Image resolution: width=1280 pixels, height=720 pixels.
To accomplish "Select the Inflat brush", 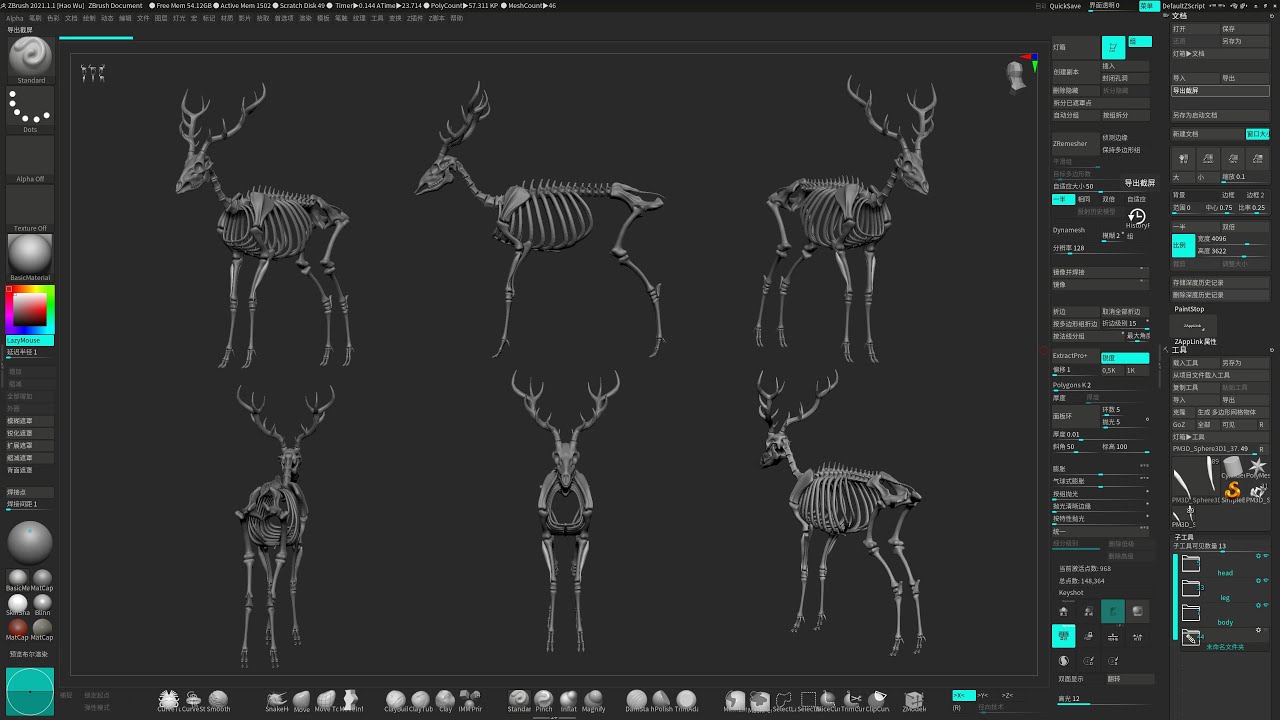I will point(569,700).
